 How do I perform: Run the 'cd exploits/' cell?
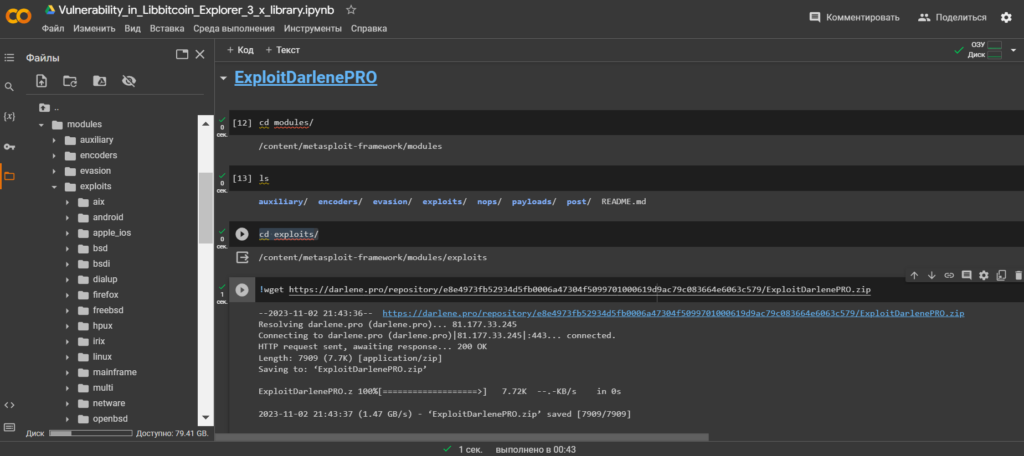[x=242, y=234]
